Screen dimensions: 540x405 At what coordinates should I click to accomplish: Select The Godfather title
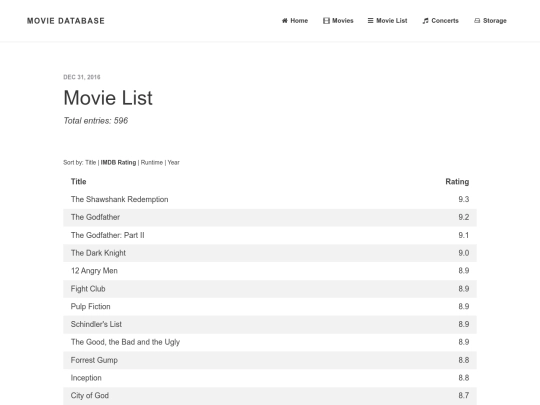[95, 217]
